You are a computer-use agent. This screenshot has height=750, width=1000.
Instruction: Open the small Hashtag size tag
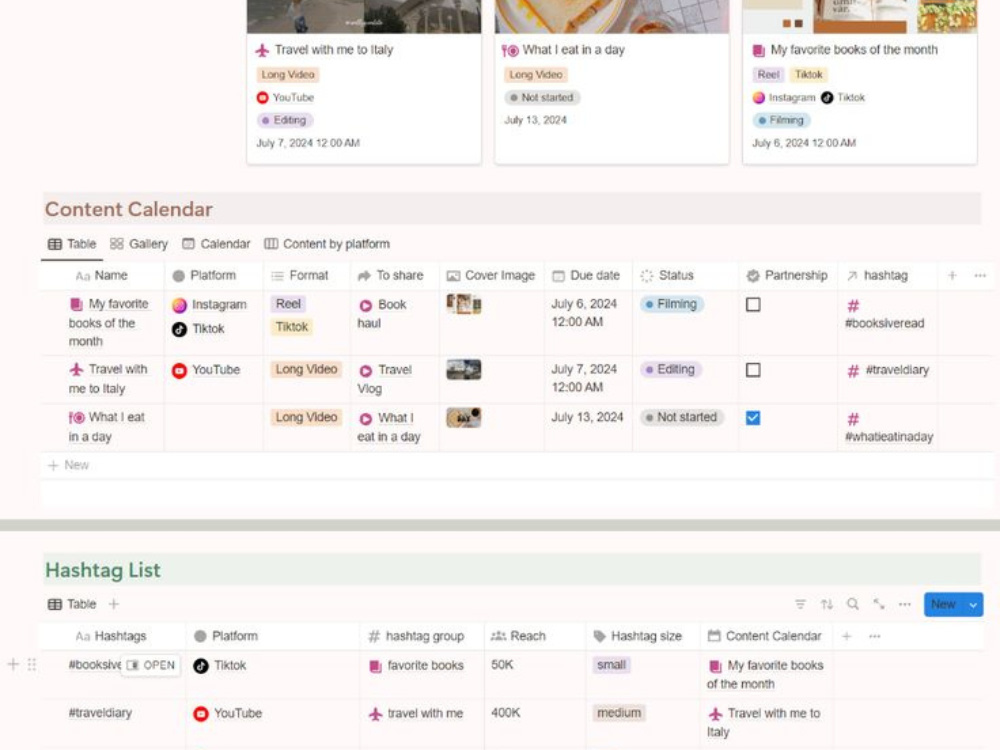tap(612, 665)
